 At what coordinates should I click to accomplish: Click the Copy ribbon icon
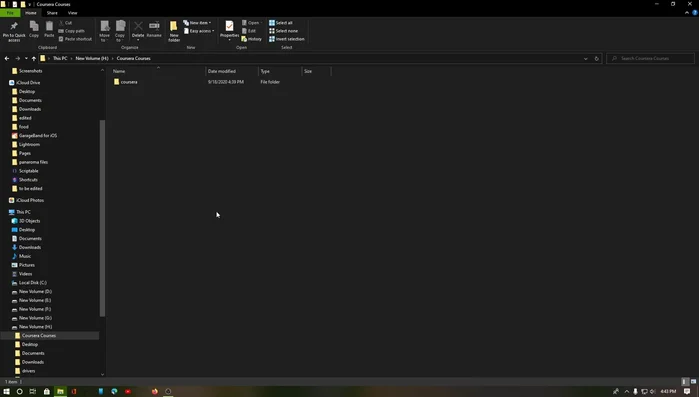34,29
